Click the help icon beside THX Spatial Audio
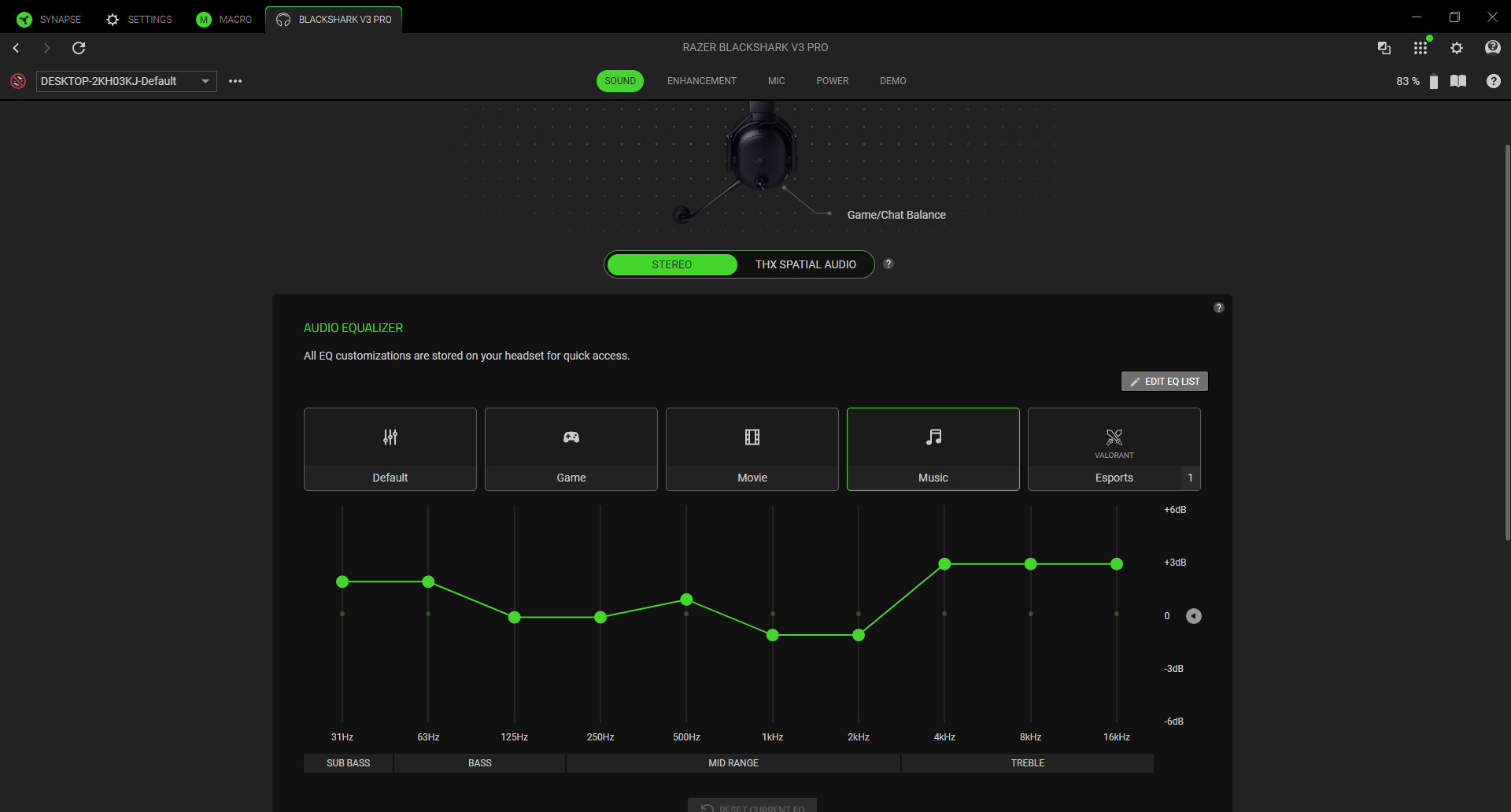The height and width of the screenshot is (812, 1511). [x=888, y=264]
